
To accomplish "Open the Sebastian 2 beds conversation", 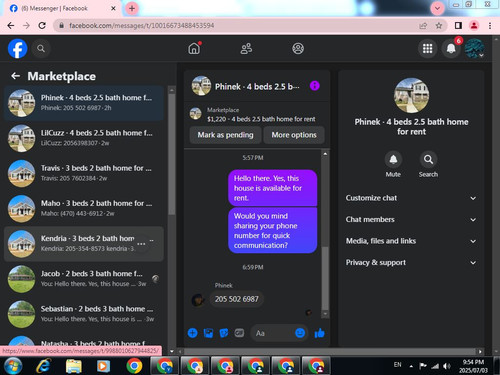I will click(84, 314).
